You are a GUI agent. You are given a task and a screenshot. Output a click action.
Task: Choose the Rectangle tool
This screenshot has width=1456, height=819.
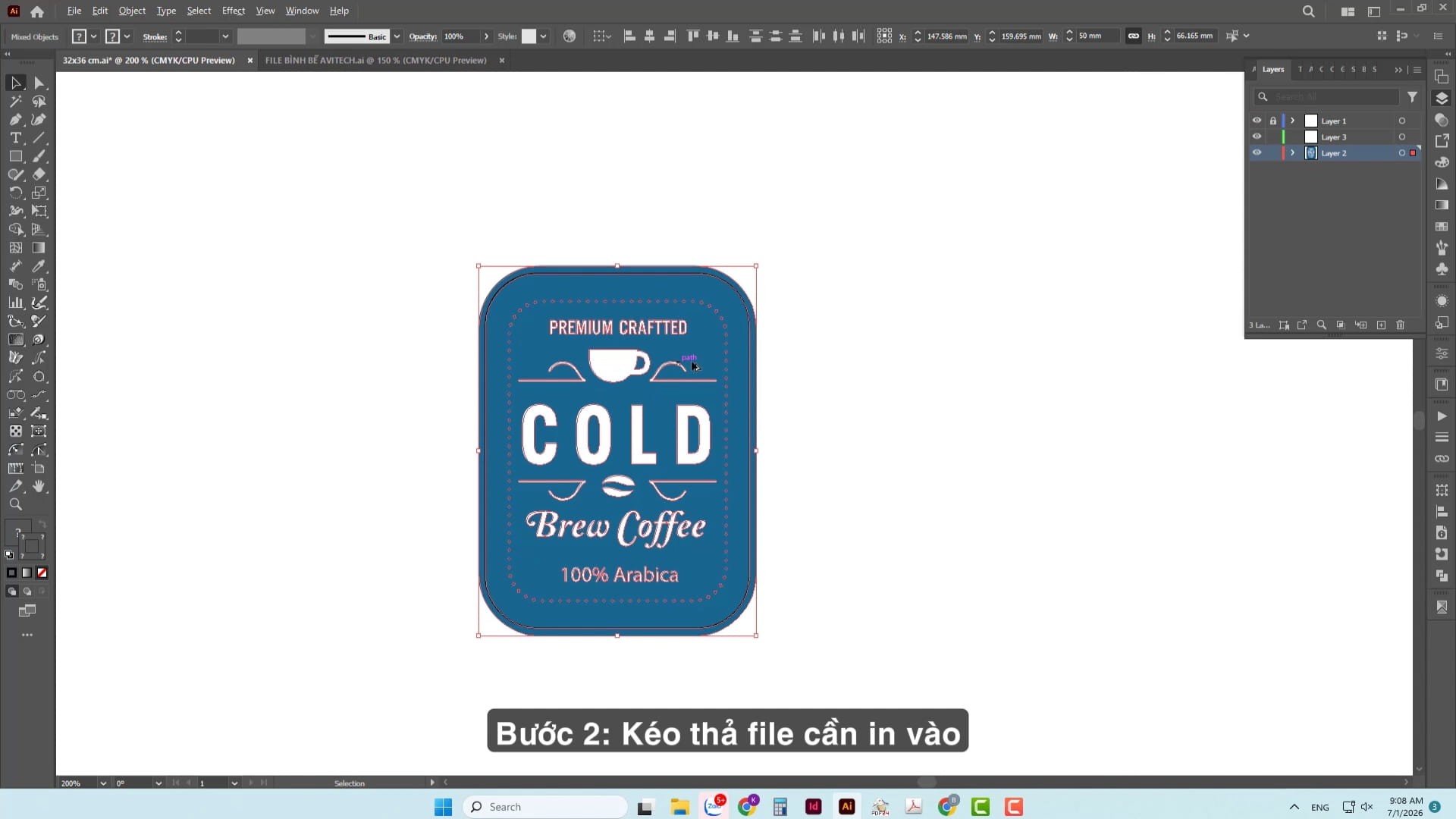pos(15,156)
